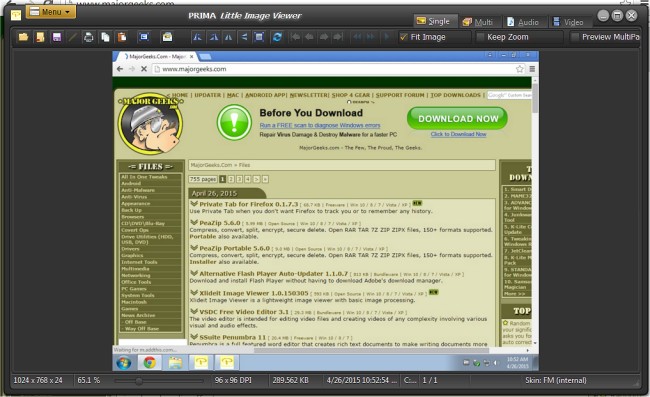This screenshot has width=650, height=397.
Task: Click the scroll document icon beside open folder
Action: pyautogui.click(x=40, y=37)
